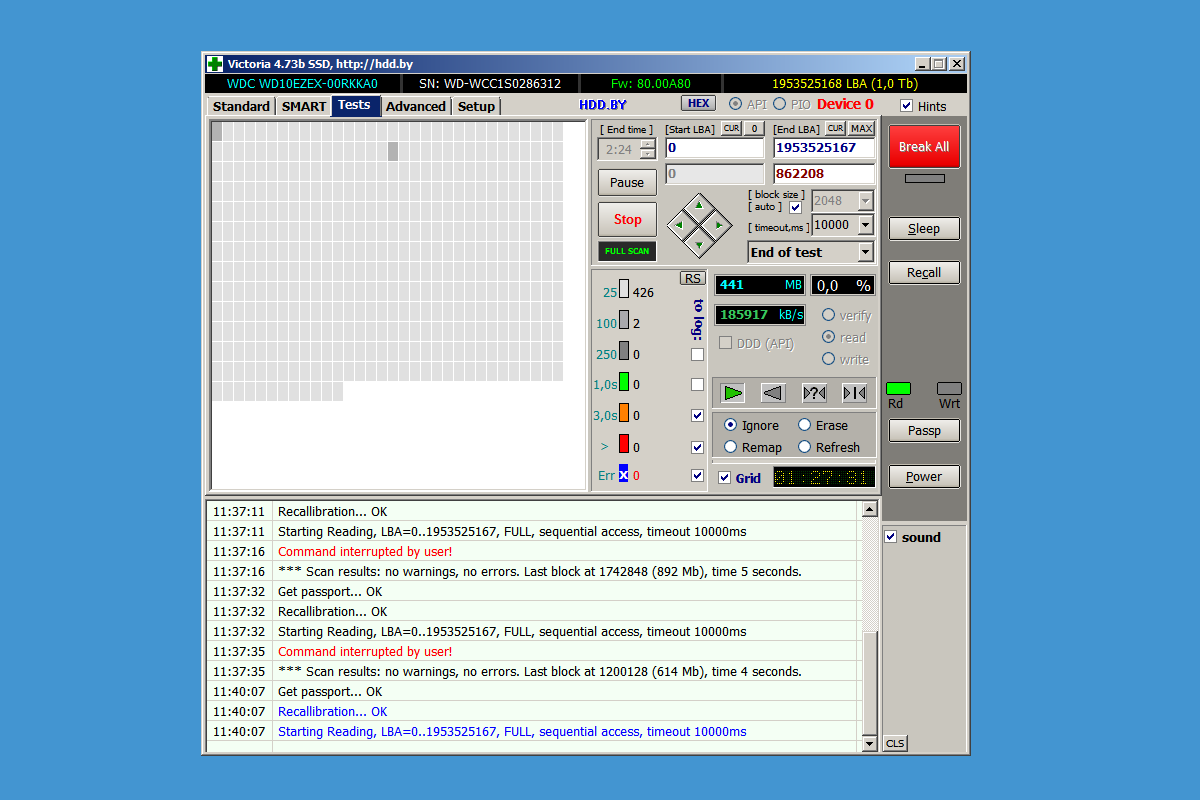Click the Recall button
Image resolution: width=1200 pixels, height=800 pixels.
[924, 272]
